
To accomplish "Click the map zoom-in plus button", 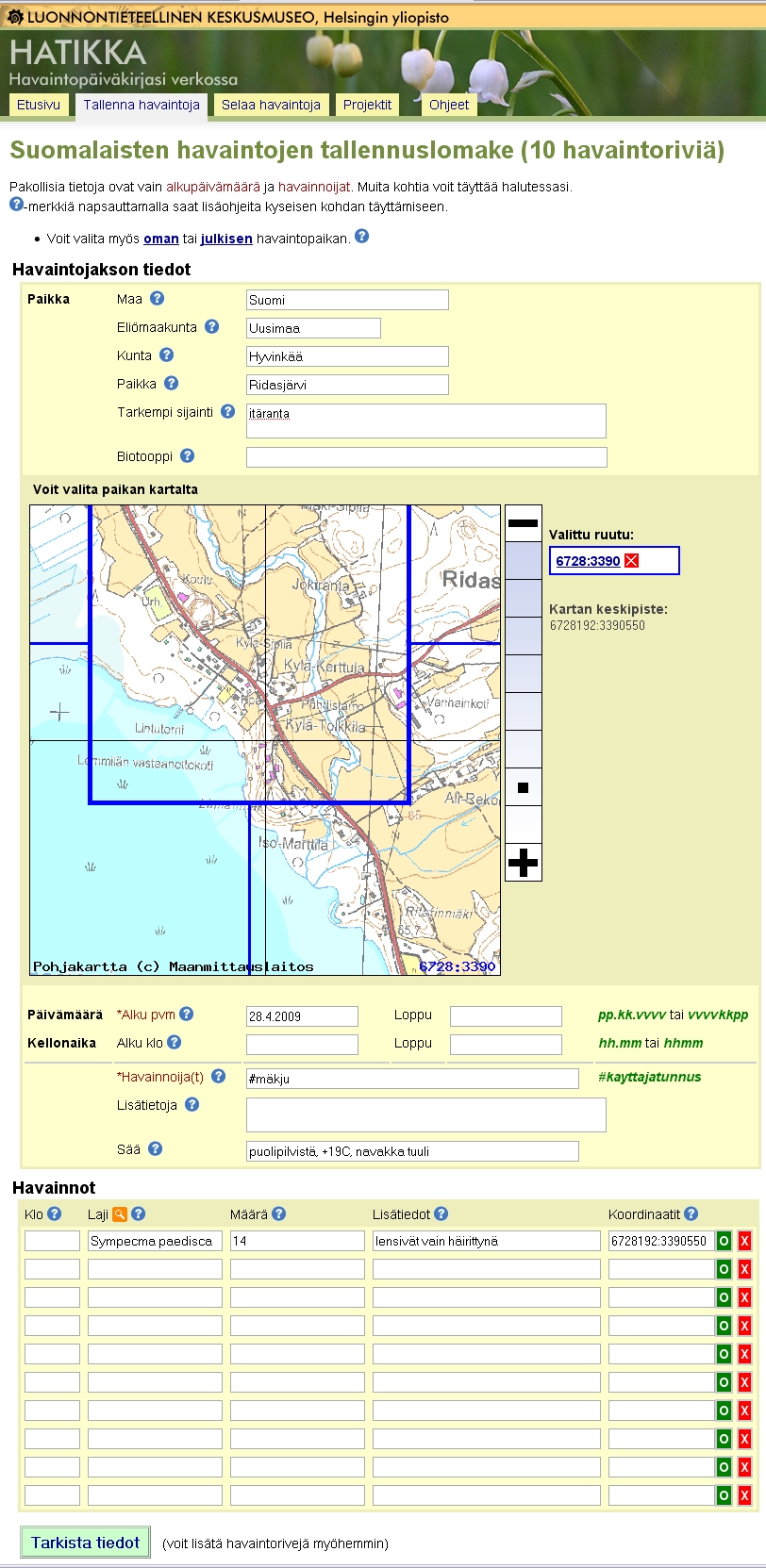I will click(x=523, y=862).
